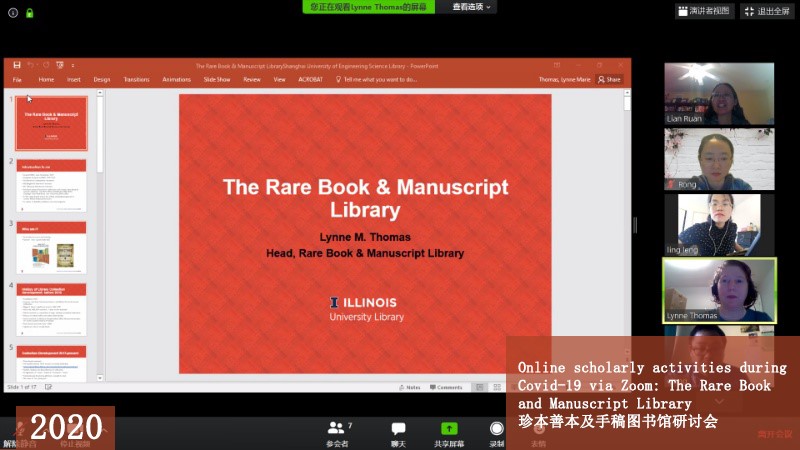Select Lian Ruan's video tile
The image size is (800, 450).
719,94
